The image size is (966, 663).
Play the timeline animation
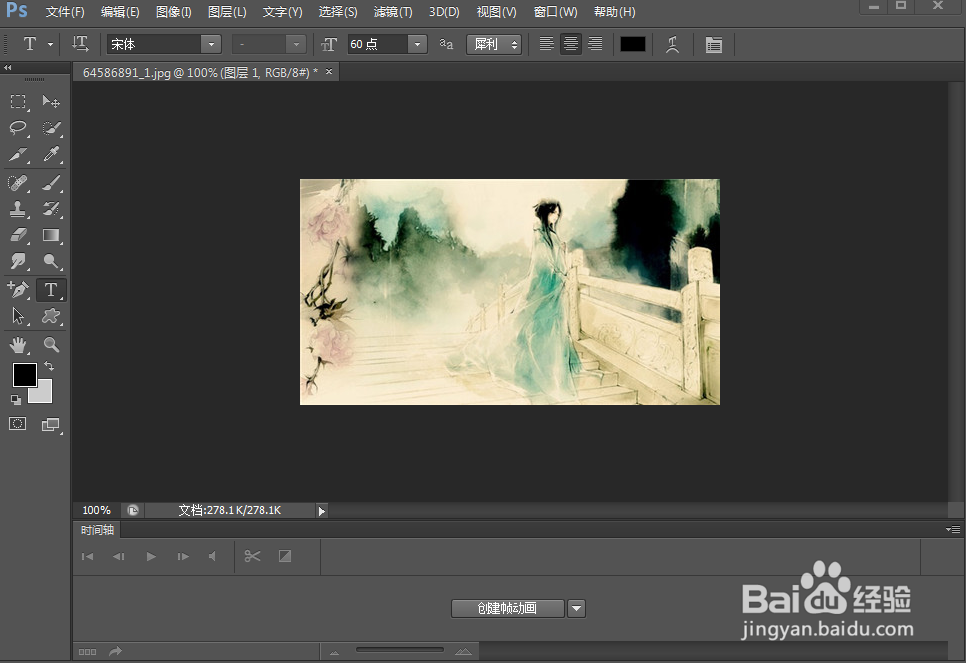coord(151,556)
